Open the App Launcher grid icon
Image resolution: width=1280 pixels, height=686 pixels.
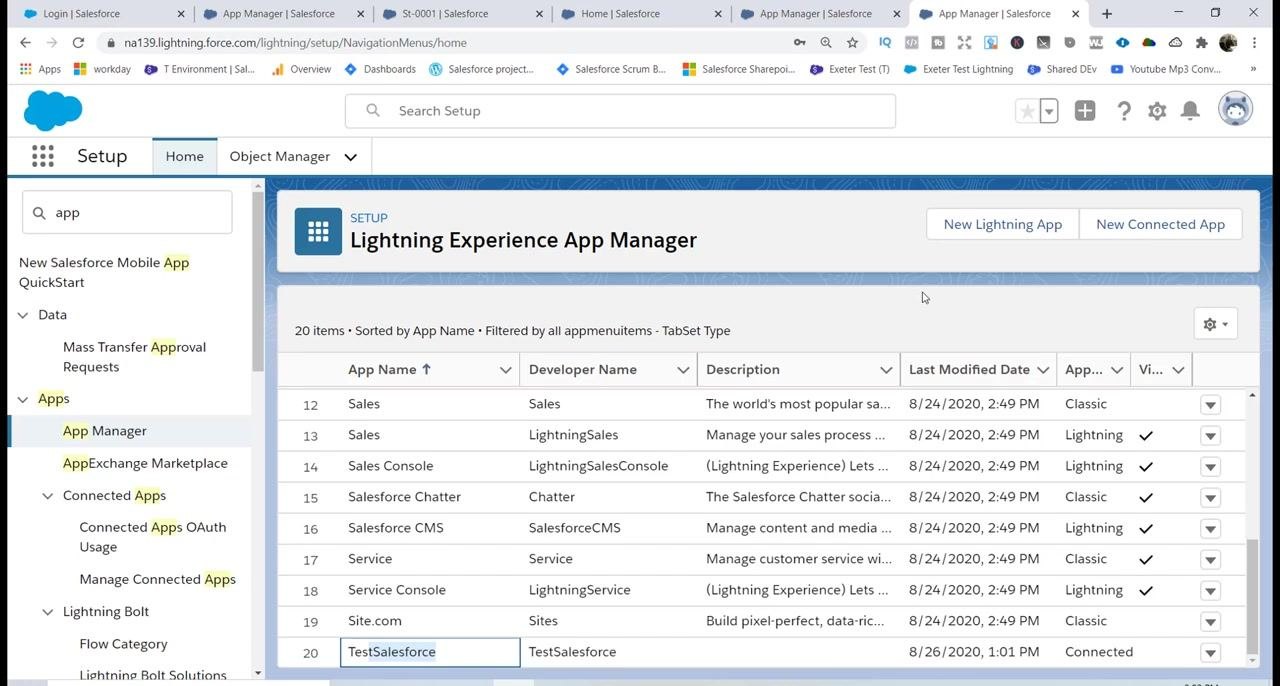[42, 156]
